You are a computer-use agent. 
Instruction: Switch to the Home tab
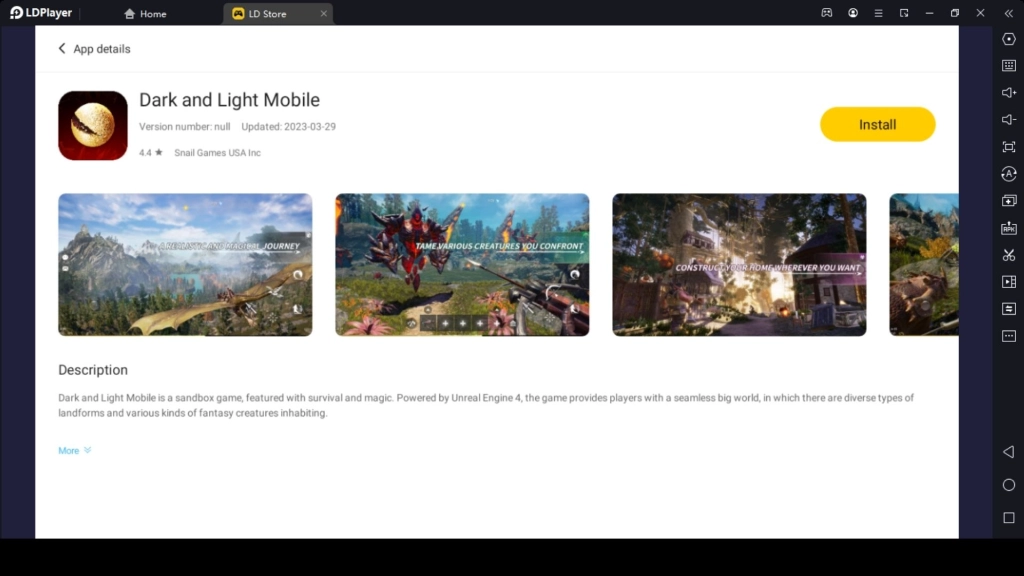pyautogui.click(x=145, y=13)
